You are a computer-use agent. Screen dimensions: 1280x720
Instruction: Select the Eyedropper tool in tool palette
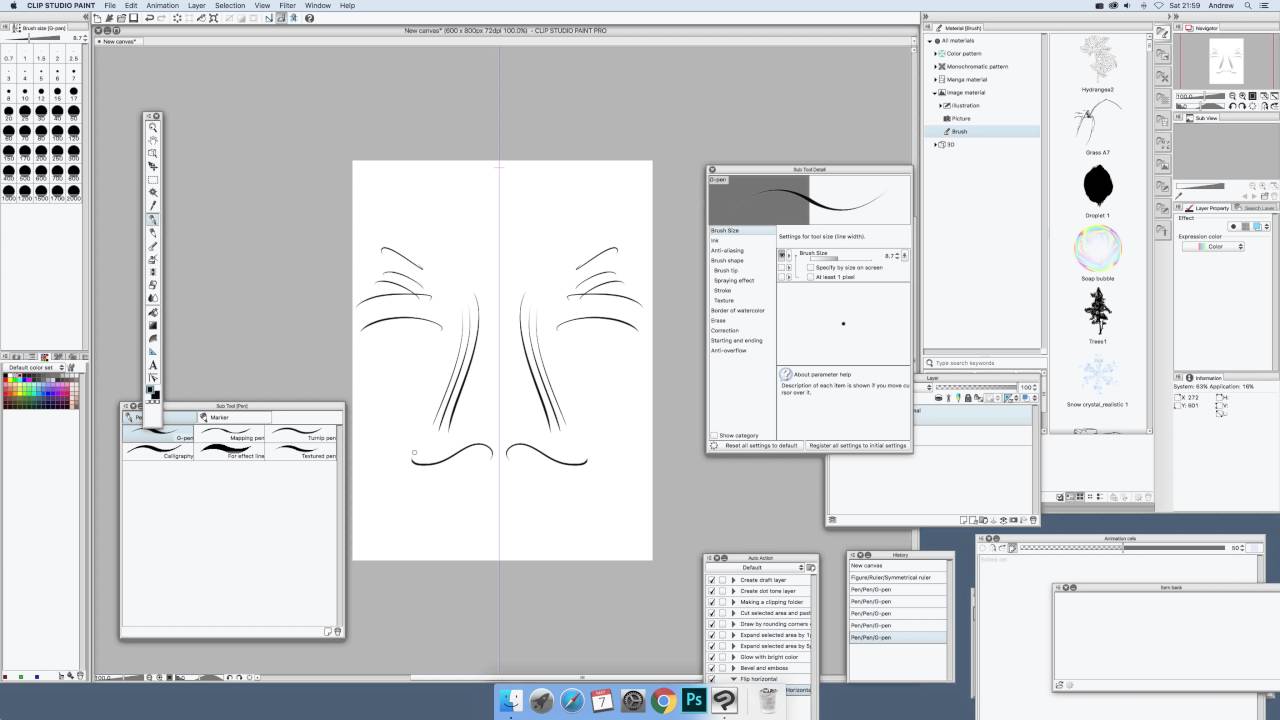tap(153, 206)
